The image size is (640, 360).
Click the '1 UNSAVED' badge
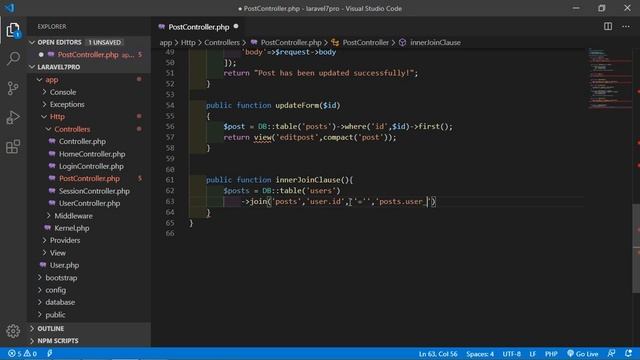[104, 42]
